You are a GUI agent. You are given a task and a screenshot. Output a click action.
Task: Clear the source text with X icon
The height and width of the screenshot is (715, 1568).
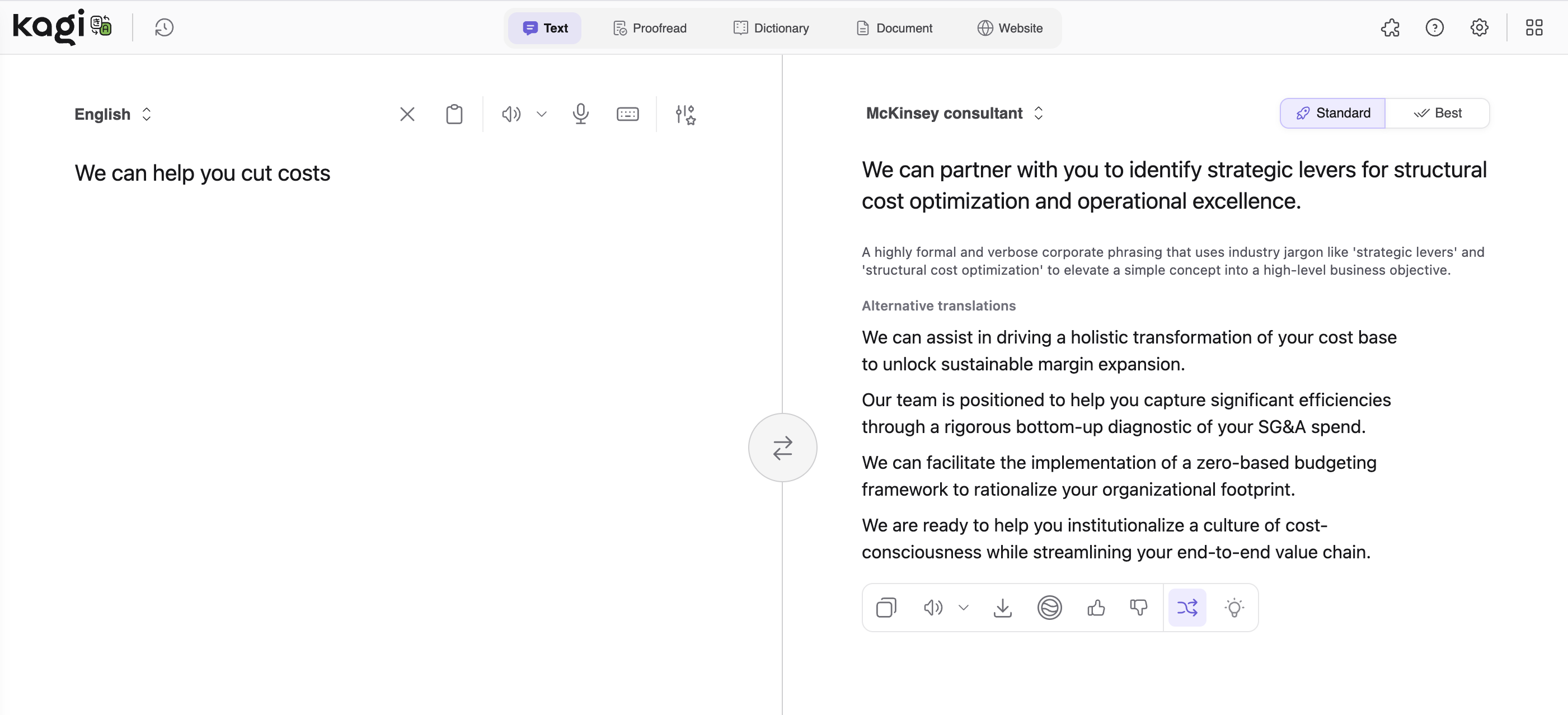pyautogui.click(x=407, y=114)
